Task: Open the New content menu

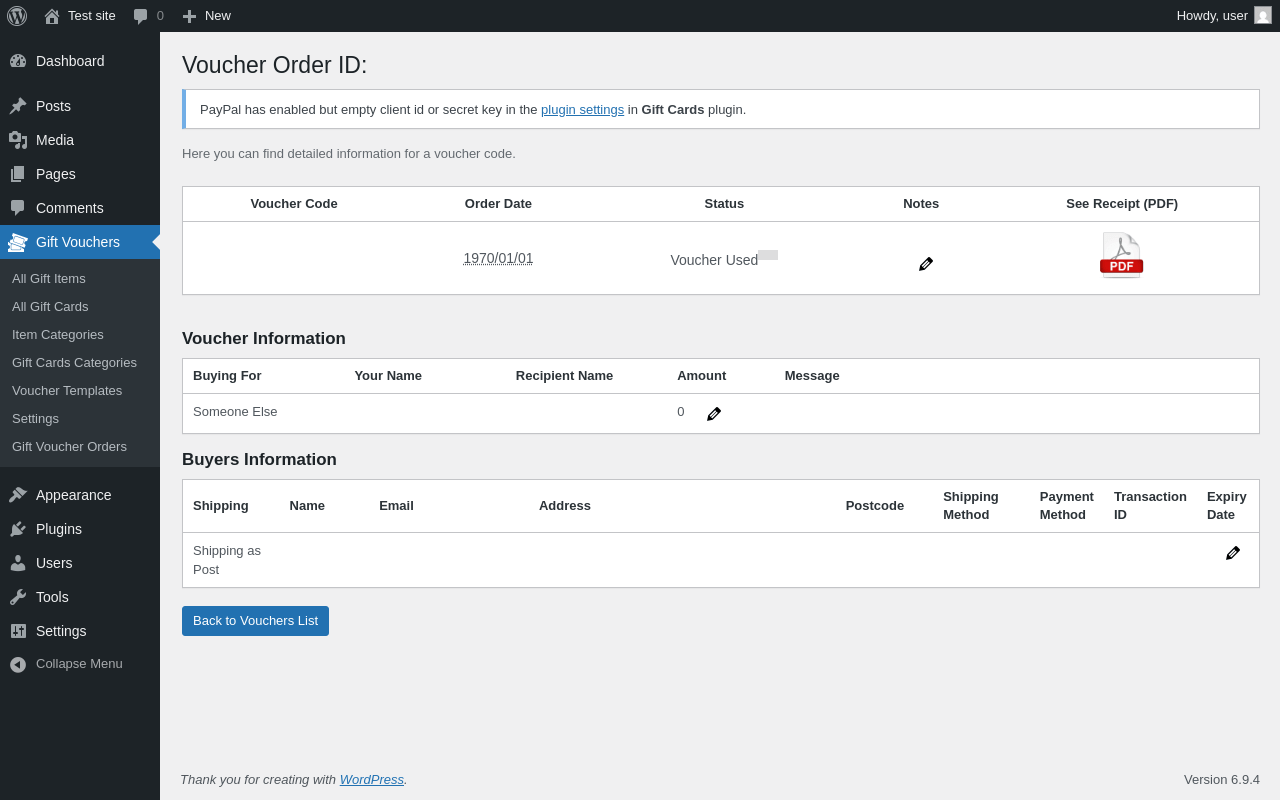Action: [x=206, y=16]
